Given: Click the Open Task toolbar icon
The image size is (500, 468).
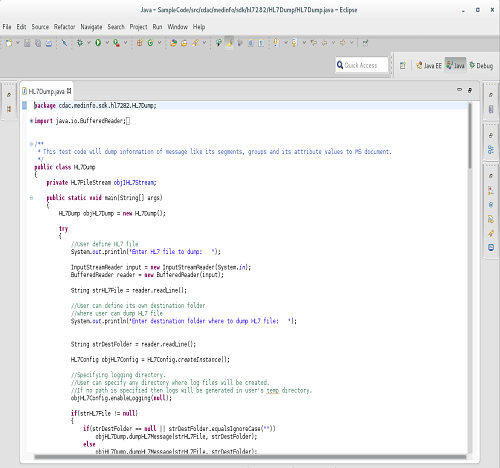Looking at the screenshot, I should click(184, 43).
